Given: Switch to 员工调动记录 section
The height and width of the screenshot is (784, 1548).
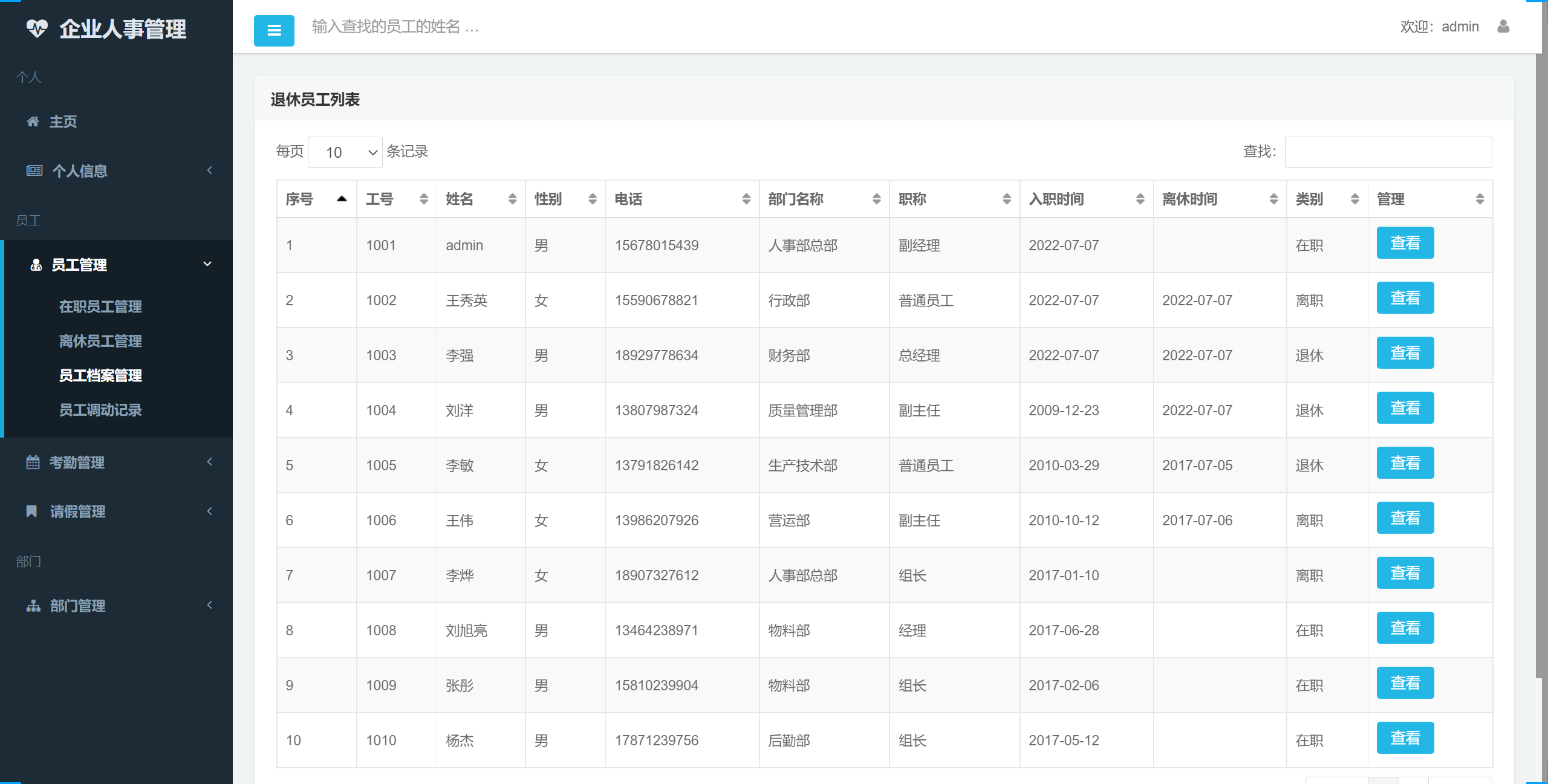Looking at the screenshot, I should (x=100, y=410).
